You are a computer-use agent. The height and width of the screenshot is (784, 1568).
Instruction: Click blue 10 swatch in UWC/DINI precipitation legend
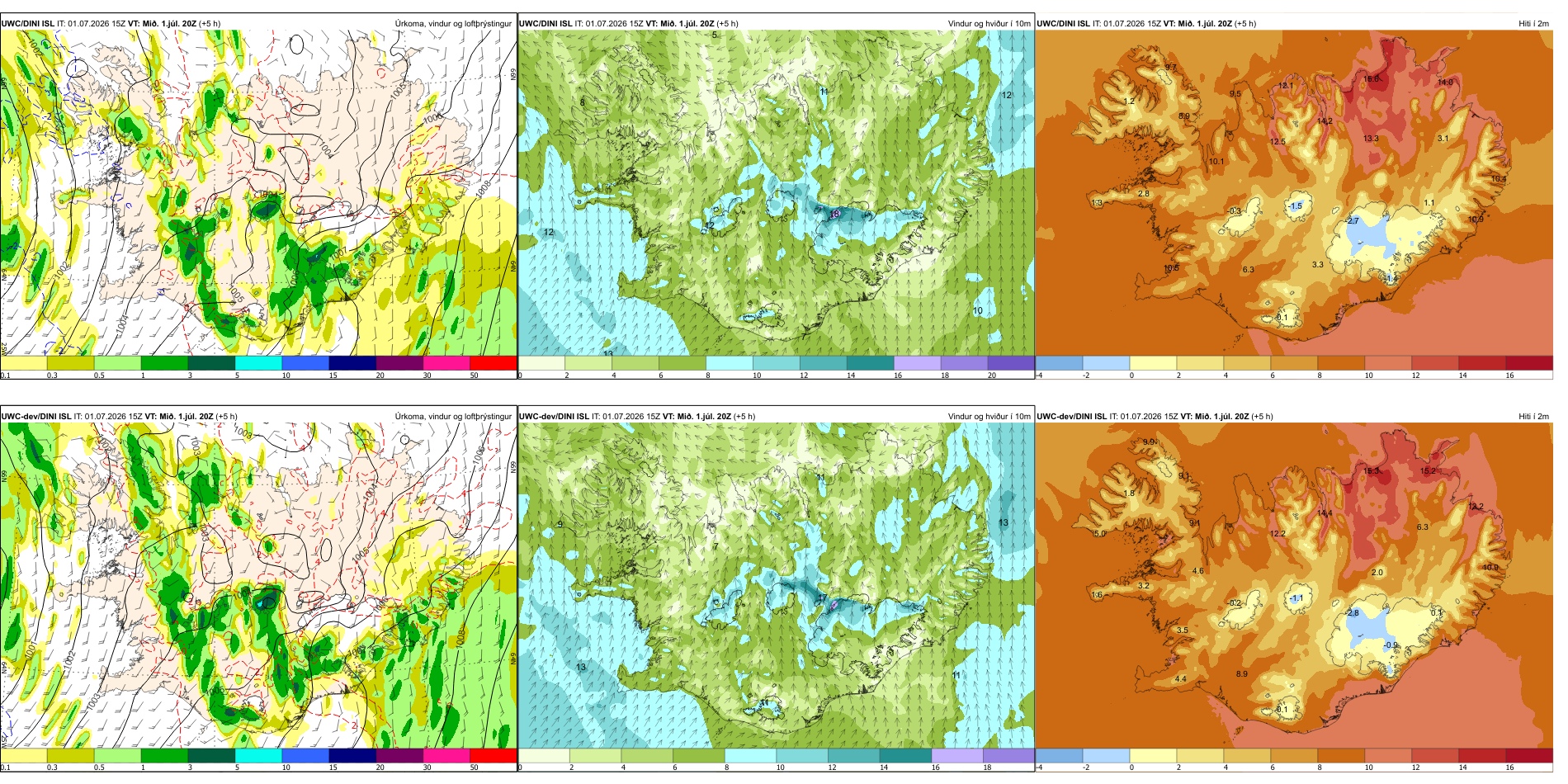point(305,363)
